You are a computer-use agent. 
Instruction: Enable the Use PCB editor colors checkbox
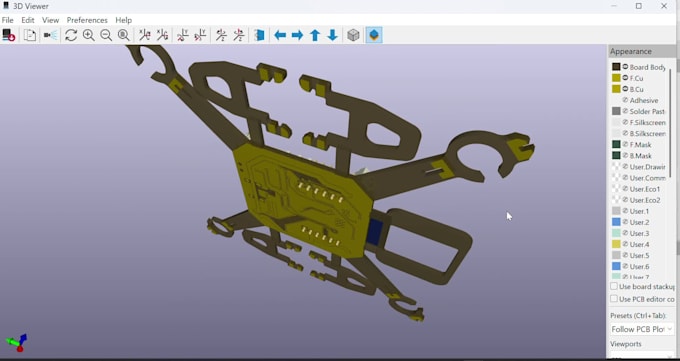click(x=614, y=299)
